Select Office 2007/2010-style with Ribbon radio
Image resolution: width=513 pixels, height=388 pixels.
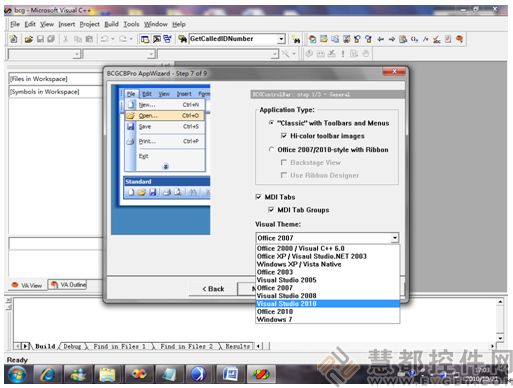271,150
